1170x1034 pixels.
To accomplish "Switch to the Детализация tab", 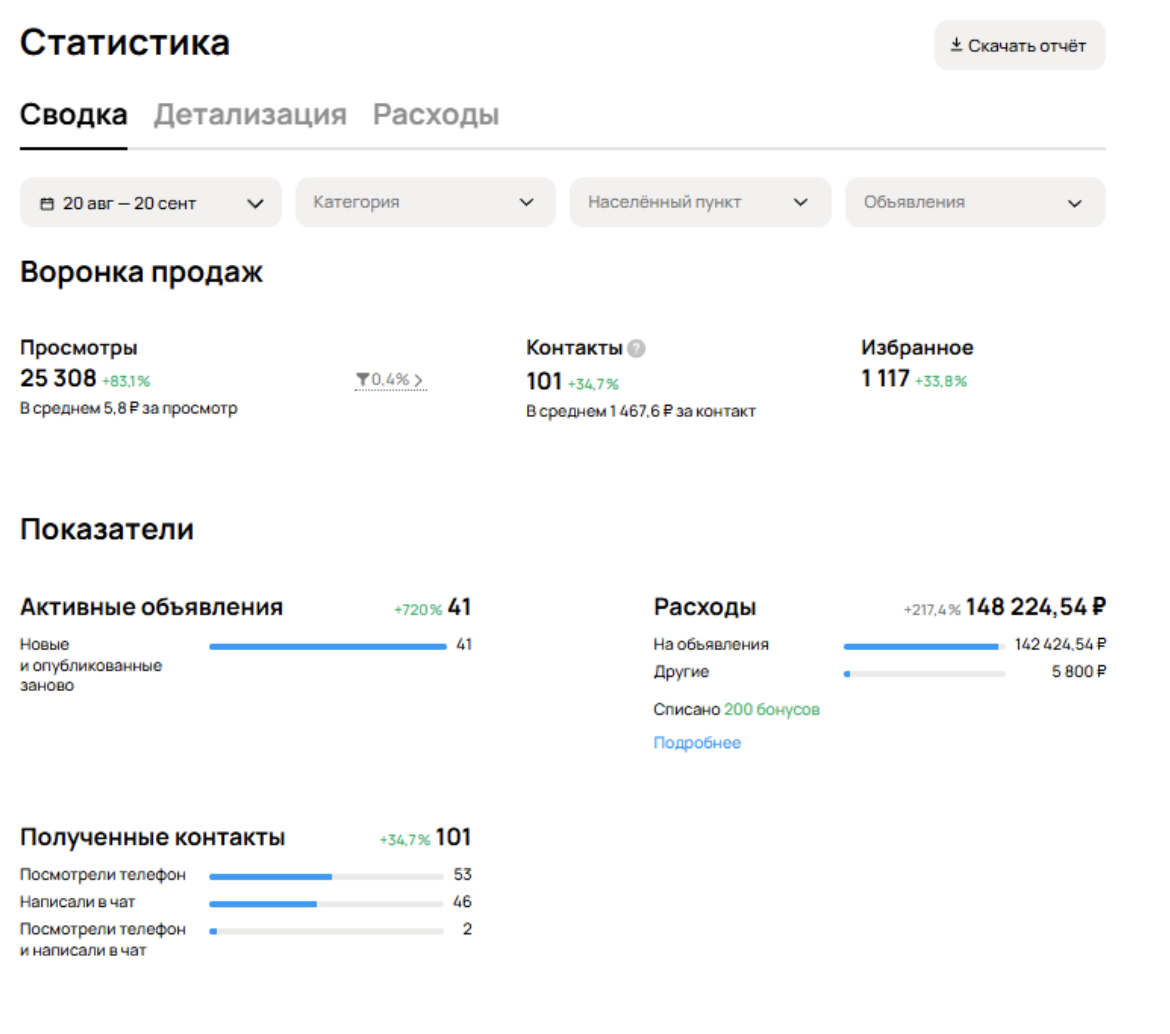I will (249, 114).
